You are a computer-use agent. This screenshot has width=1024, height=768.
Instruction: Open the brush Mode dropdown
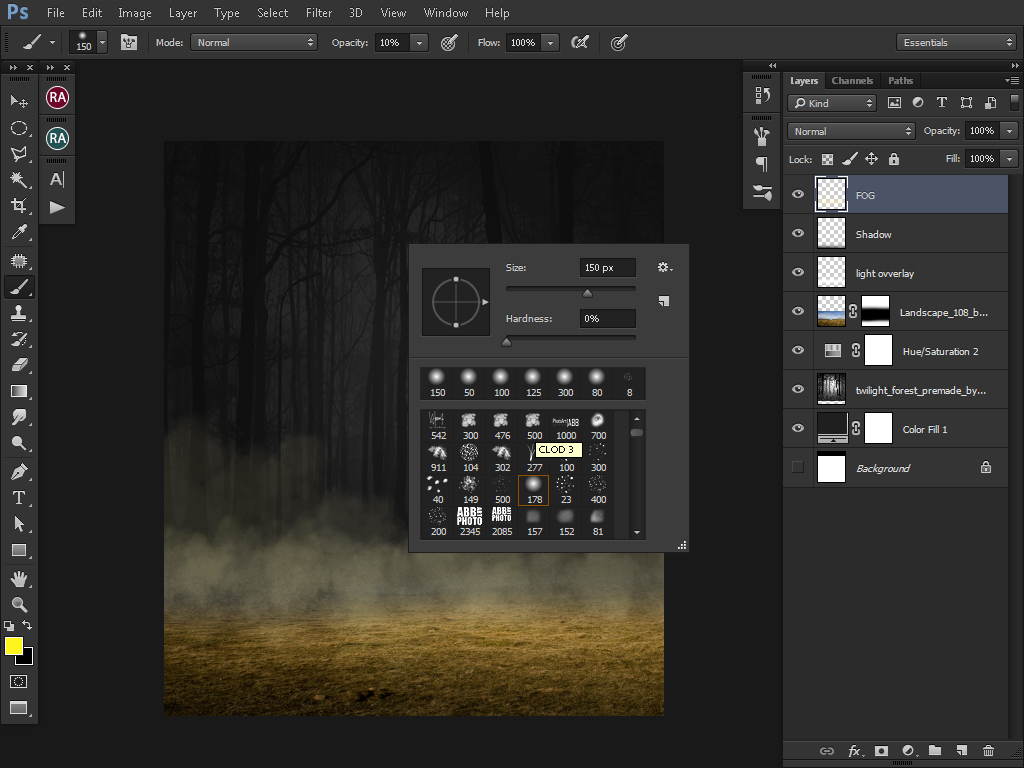click(x=255, y=42)
